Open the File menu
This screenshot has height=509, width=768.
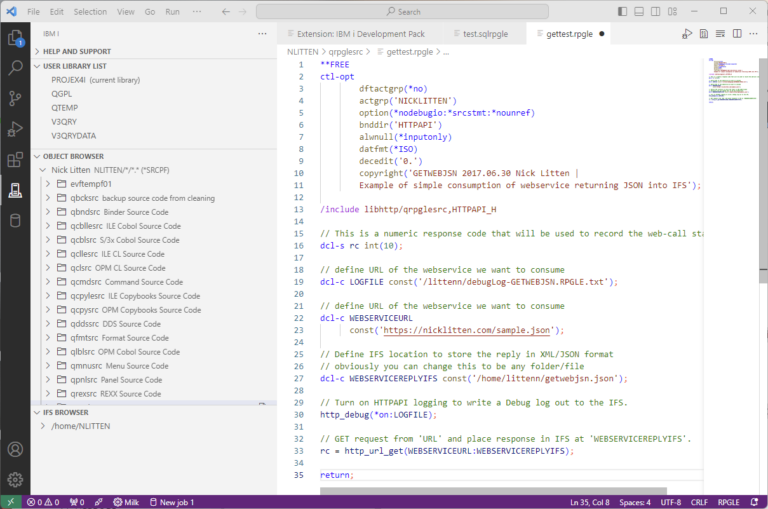point(33,12)
